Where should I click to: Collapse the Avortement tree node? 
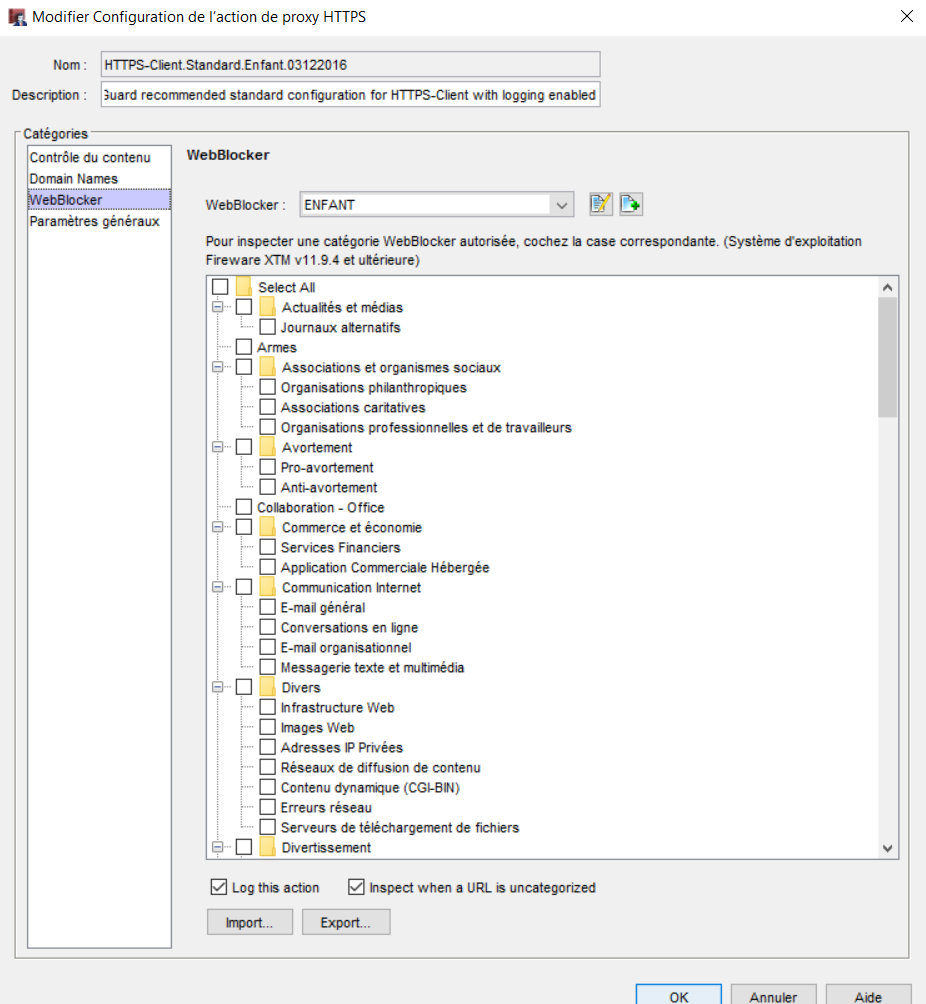[x=218, y=447]
